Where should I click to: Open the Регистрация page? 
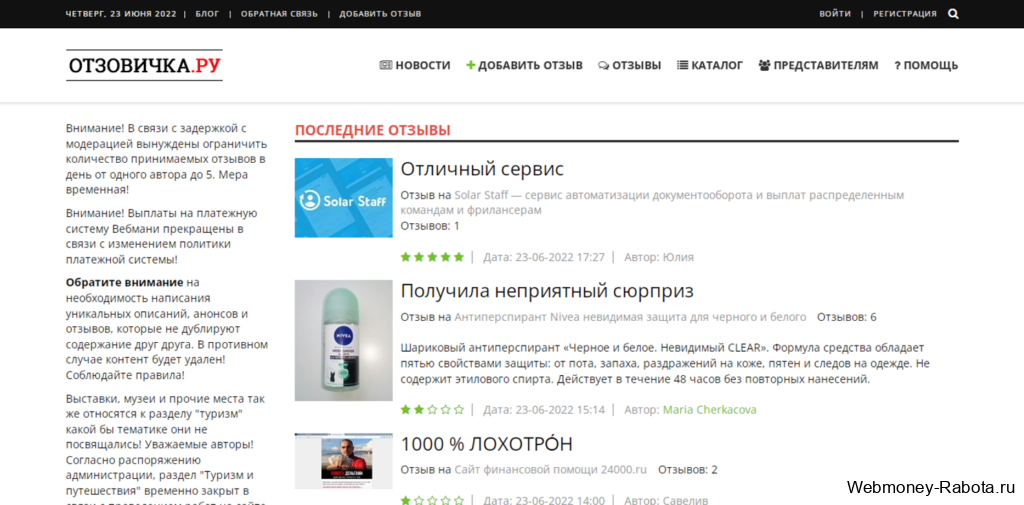pyautogui.click(x=905, y=14)
